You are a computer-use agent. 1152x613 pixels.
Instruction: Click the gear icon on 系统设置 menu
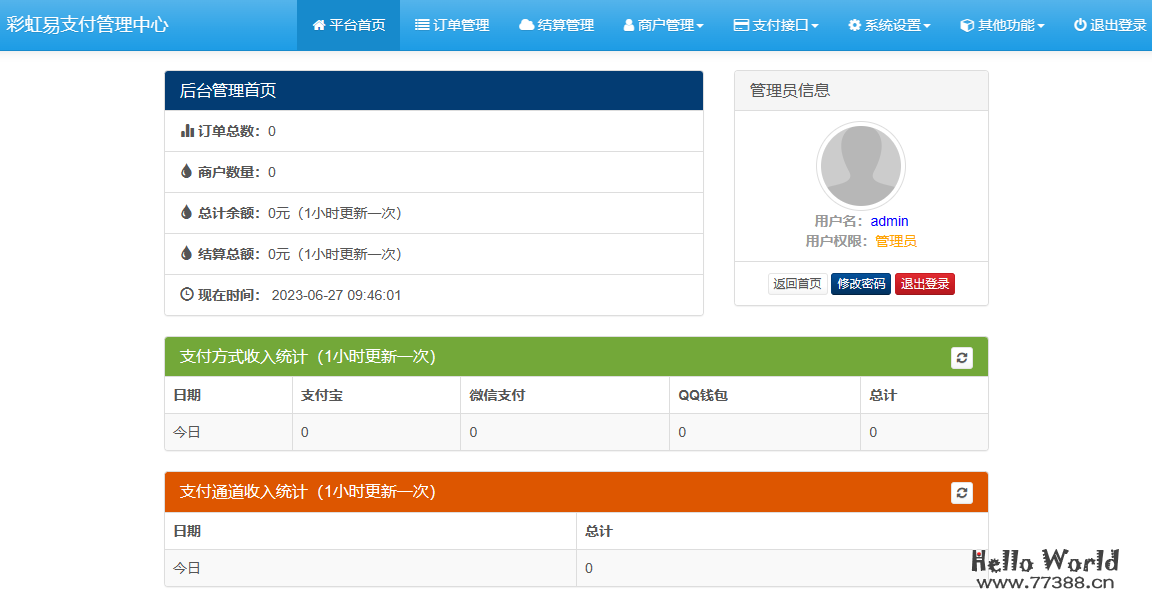(x=855, y=25)
